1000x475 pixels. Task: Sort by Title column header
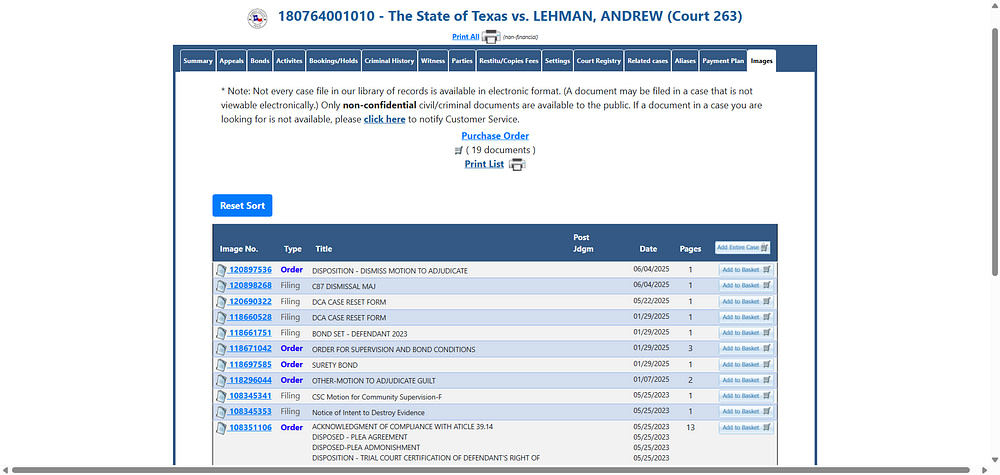tap(323, 249)
